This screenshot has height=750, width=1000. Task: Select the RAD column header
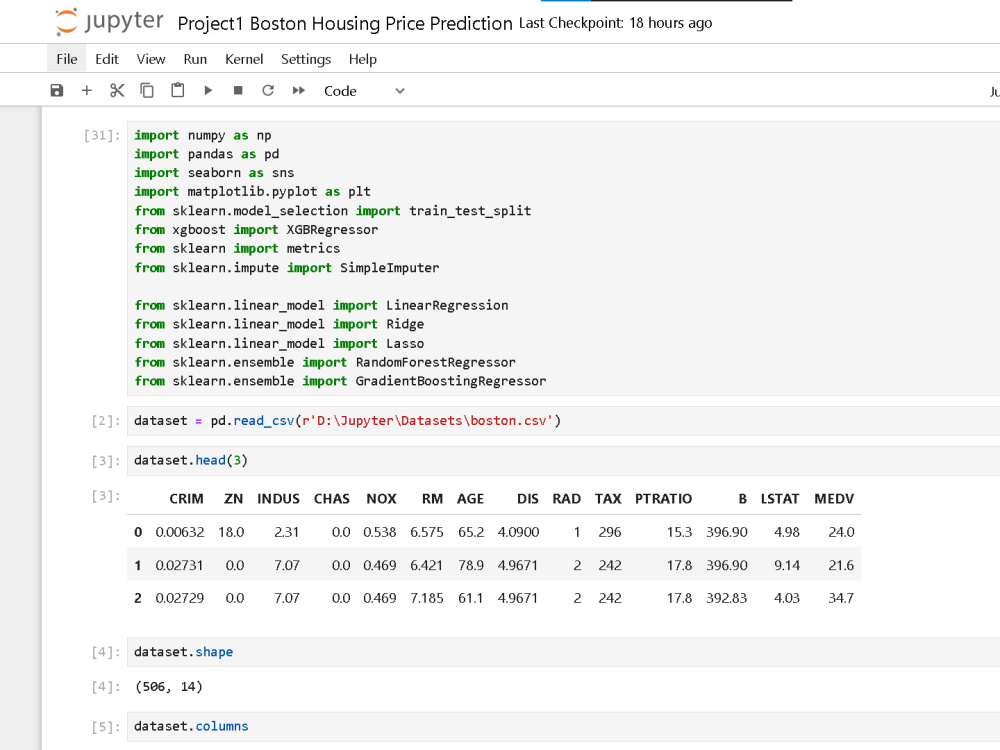coord(566,499)
